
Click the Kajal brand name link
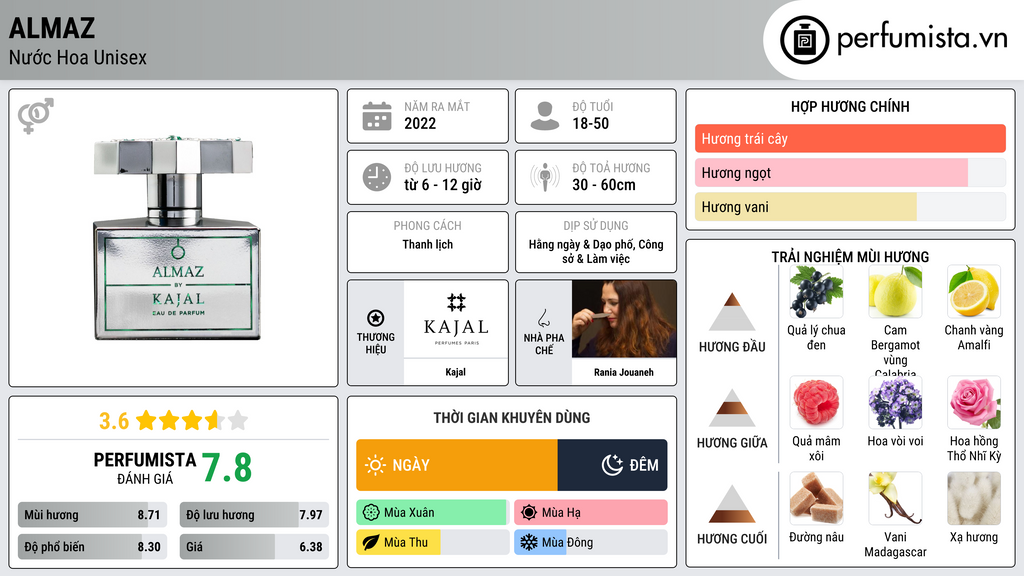click(455, 372)
